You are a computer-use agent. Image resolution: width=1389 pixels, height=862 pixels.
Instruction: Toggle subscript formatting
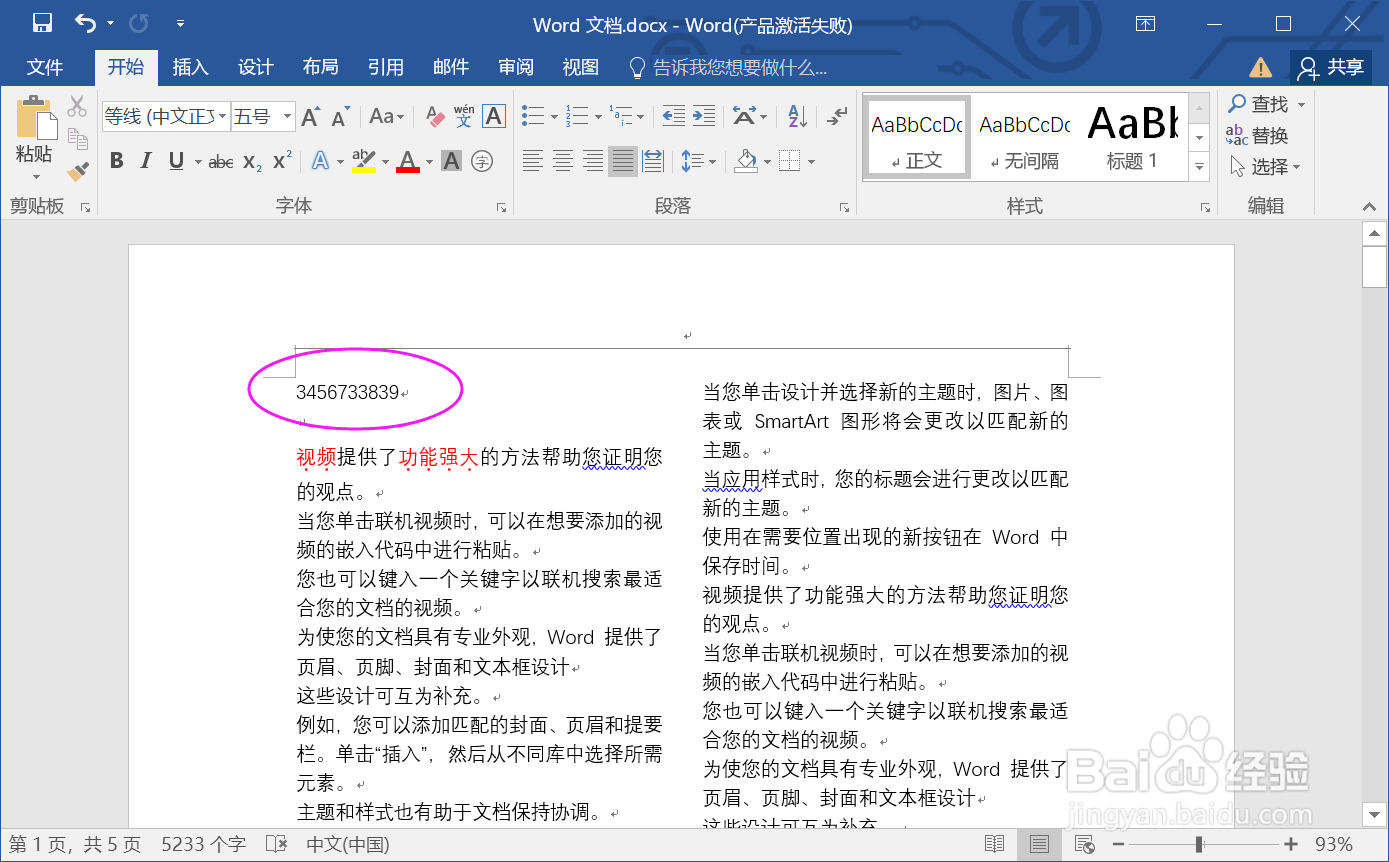(253, 160)
